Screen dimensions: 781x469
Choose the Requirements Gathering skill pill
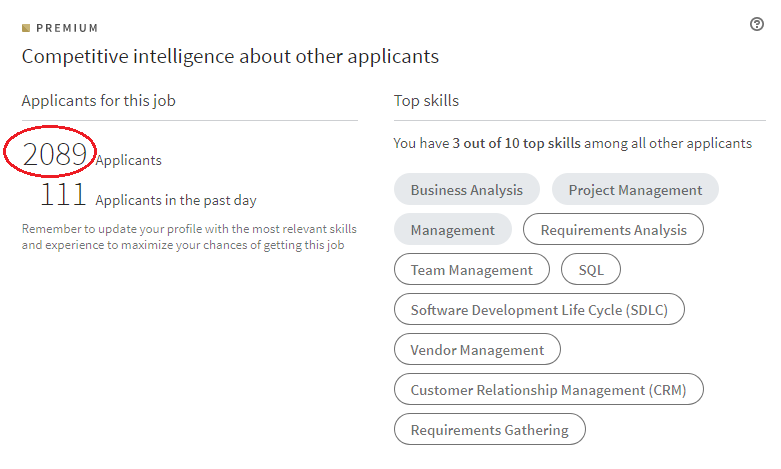490,429
